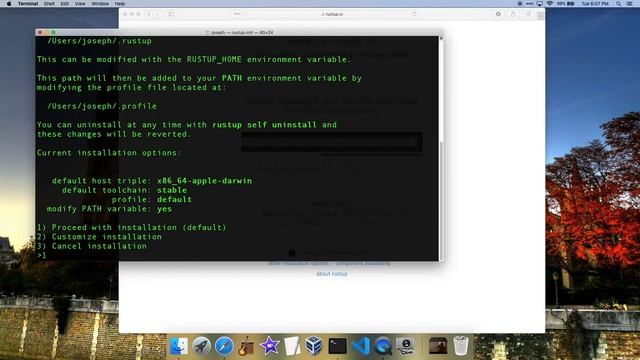
Task: Open the Terminal application menu
Action: [x=28, y=3]
